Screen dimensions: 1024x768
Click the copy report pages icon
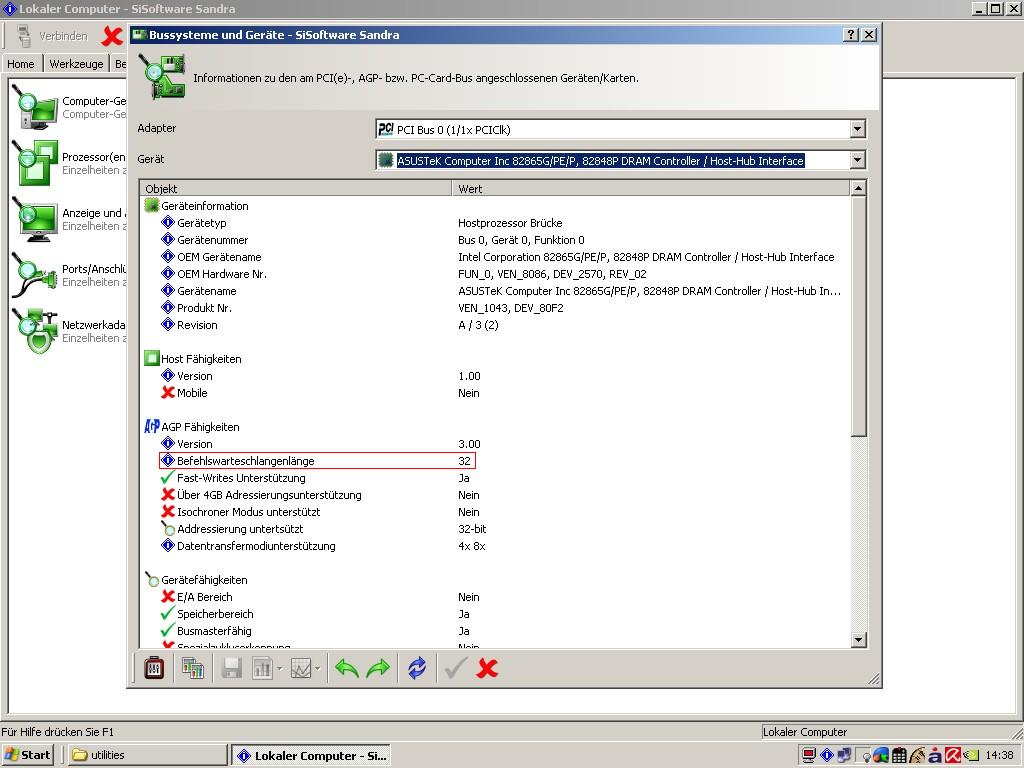tap(193, 668)
